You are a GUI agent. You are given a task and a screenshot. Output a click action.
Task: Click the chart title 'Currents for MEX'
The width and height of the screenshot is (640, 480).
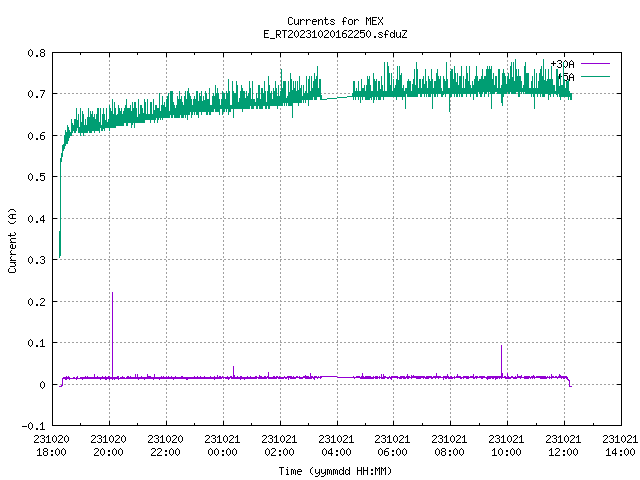(x=335, y=21)
